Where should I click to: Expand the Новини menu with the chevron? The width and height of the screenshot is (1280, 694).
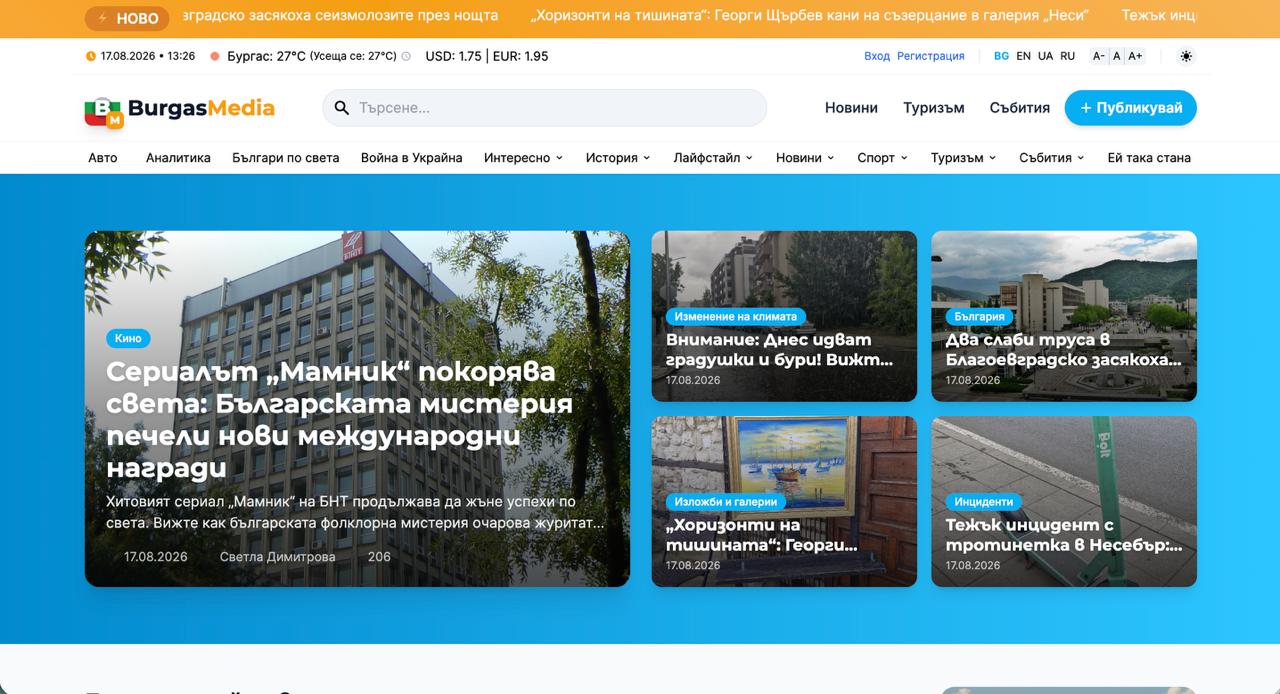(x=805, y=158)
